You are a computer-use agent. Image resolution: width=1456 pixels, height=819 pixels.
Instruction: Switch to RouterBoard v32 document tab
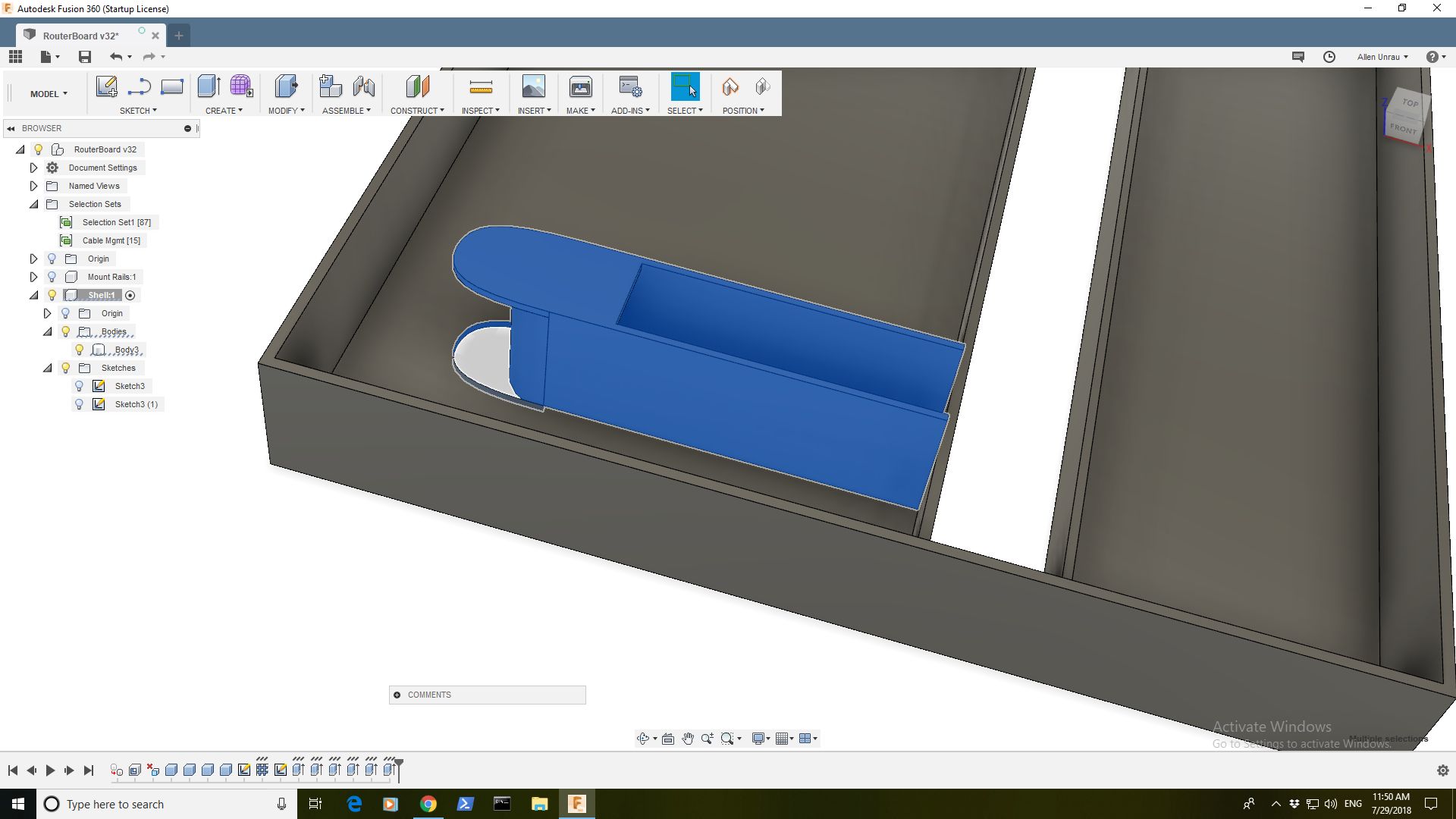pos(80,36)
